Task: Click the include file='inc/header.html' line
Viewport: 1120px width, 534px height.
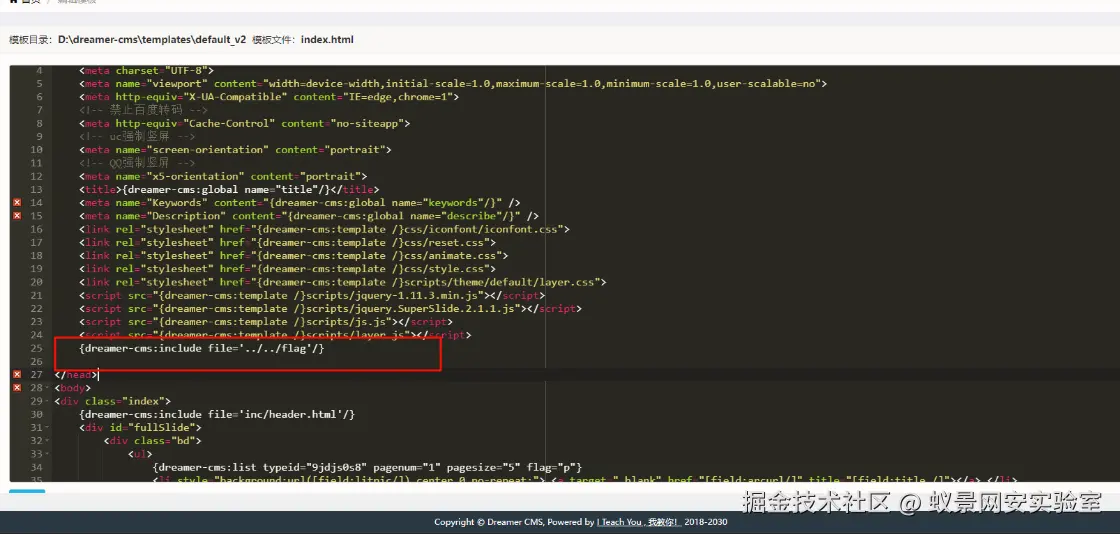Action: [217, 414]
